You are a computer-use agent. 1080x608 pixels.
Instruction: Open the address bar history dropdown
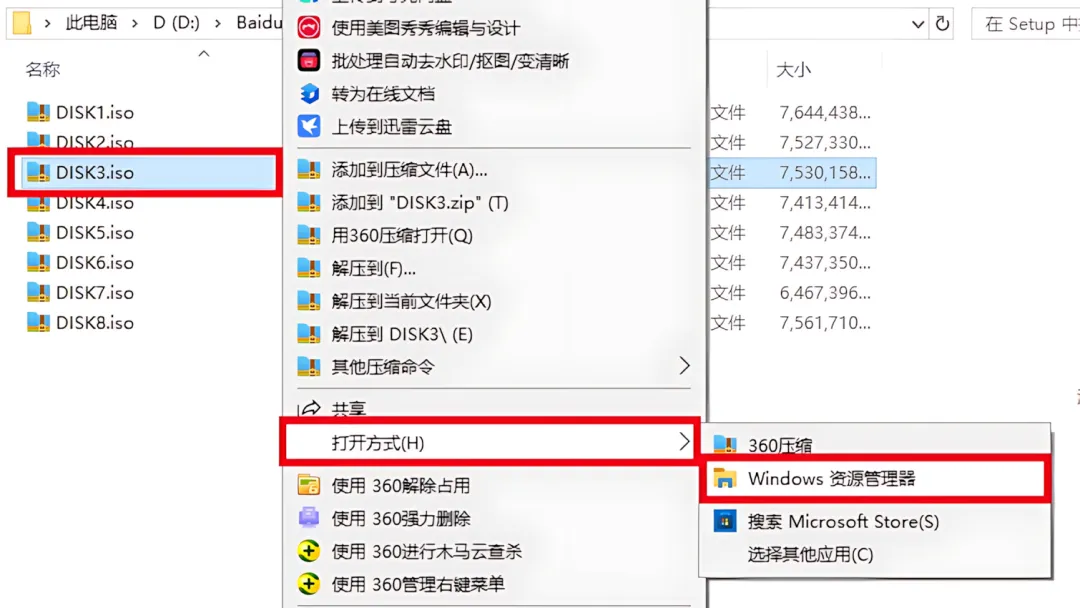(x=917, y=24)
